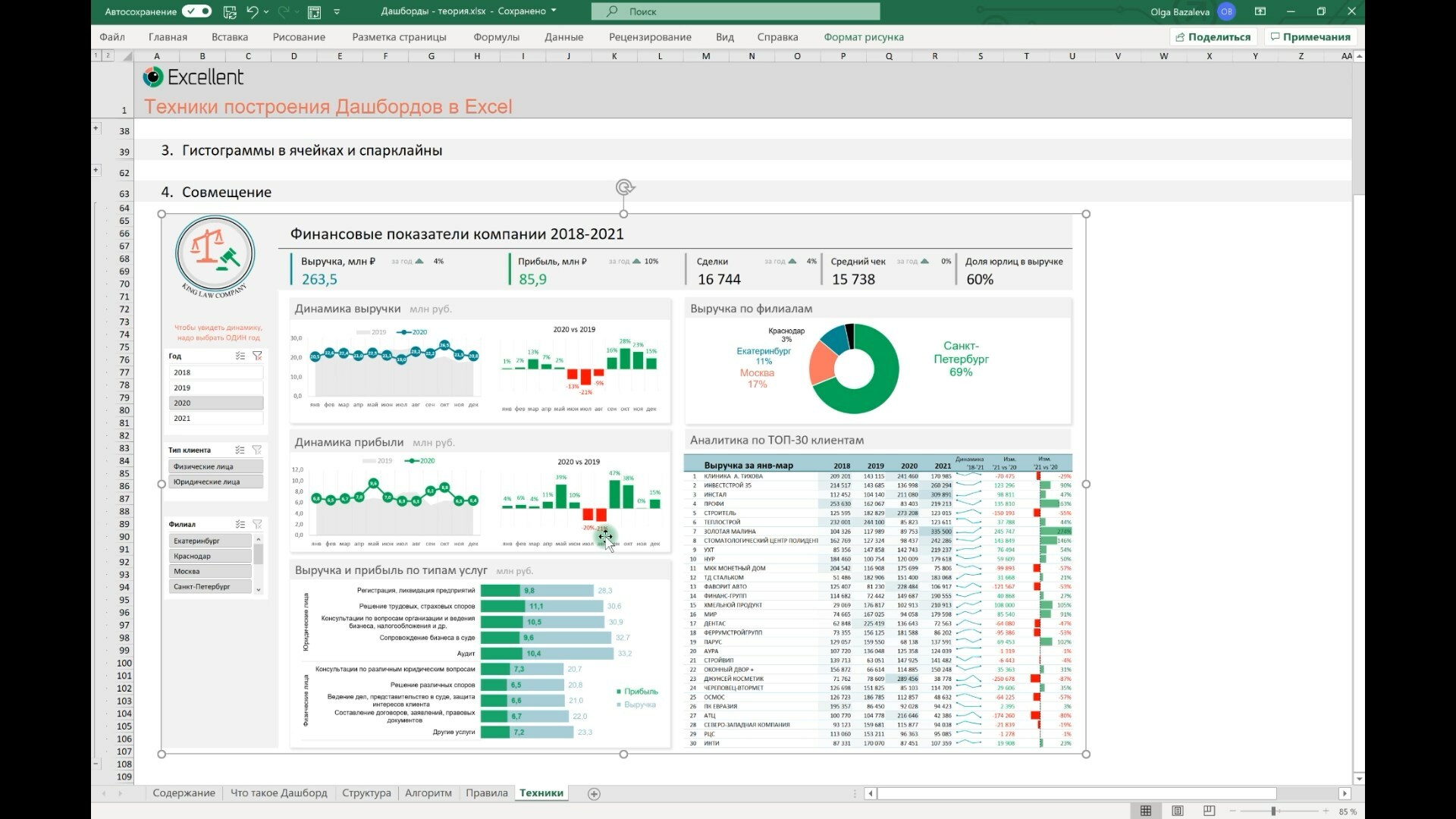This screenshot has width=1456, height=819.
Task: Click the save icon in the title bar
Action: pos(230,11)
